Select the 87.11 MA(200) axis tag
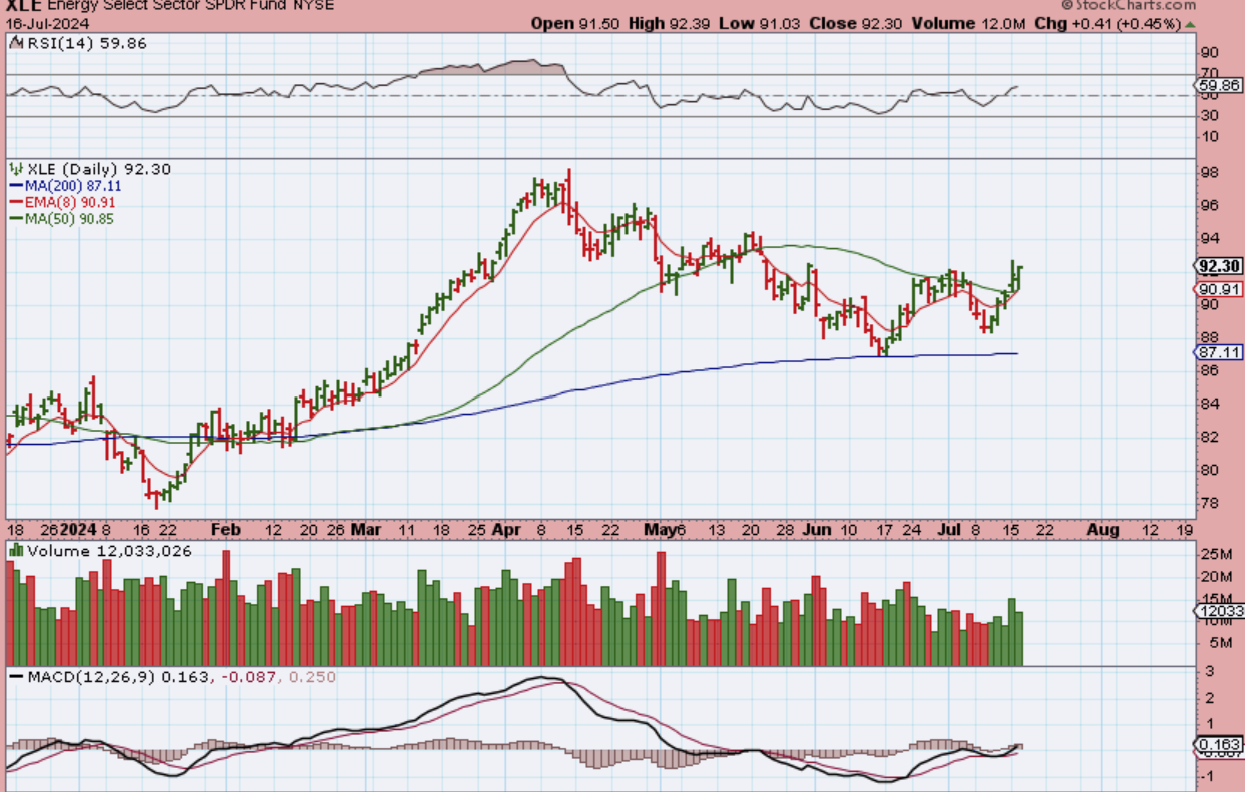 click(x=1220, y=352)
